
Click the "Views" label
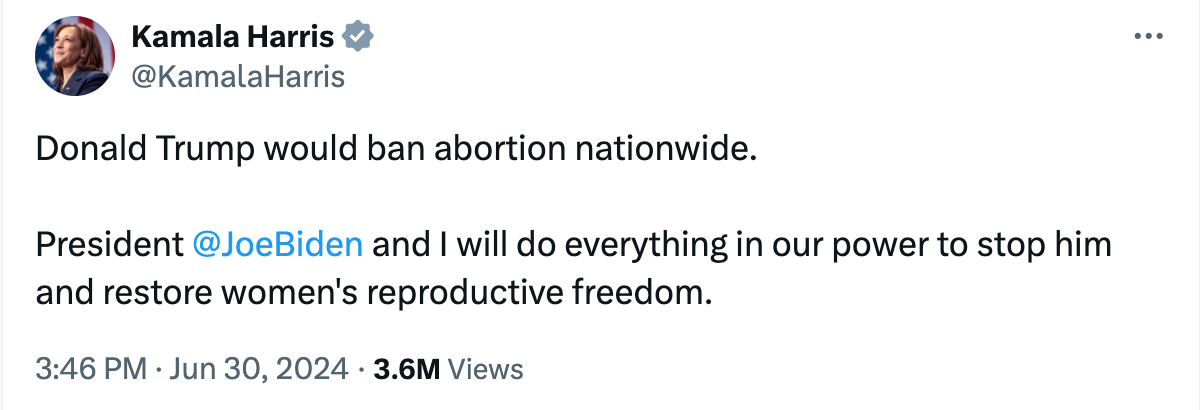tap(485, 369)
